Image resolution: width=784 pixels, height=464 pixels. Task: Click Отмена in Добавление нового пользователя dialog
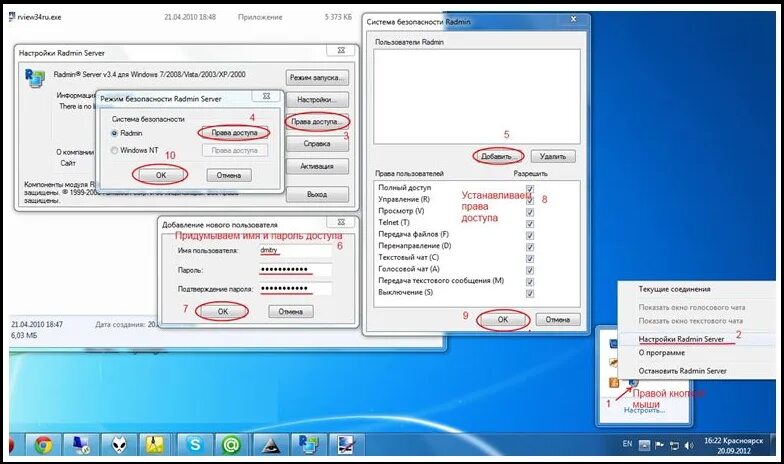click(x=291, y=312)
